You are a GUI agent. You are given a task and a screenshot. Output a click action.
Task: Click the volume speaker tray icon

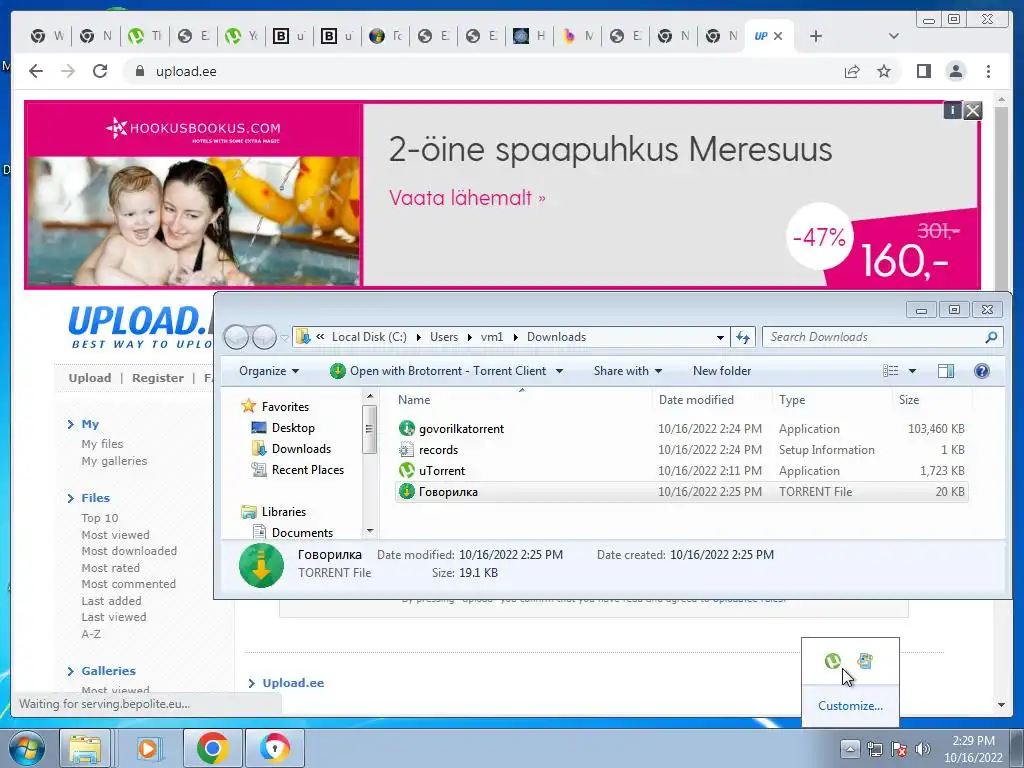coord(922,749)
